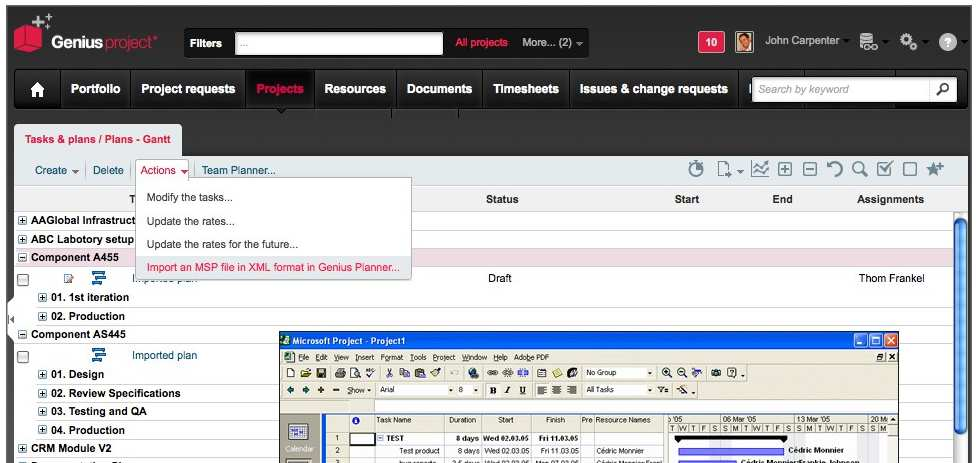Click John Carpenter's avatar picture

pyautogui.click(x=744, y=42)
